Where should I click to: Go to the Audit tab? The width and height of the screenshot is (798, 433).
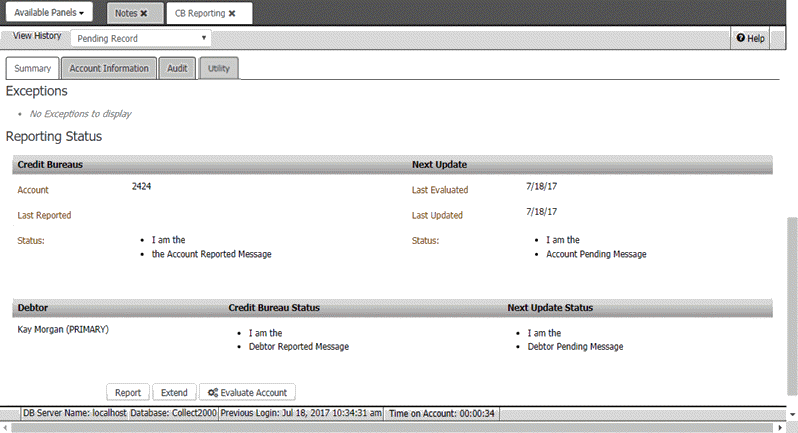click(177, 68)
